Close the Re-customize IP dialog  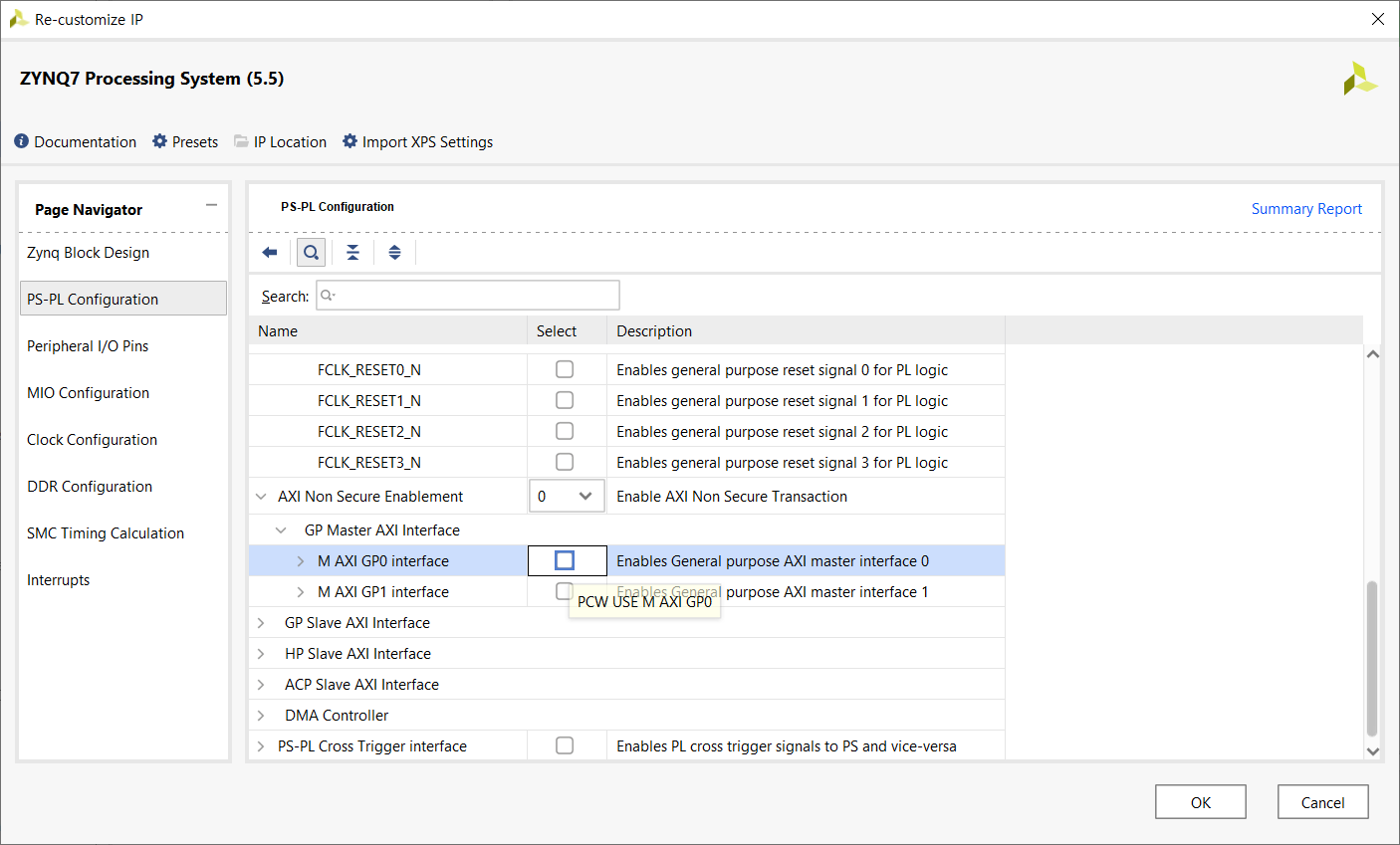pyautogui.click(x=1378, y=19)
